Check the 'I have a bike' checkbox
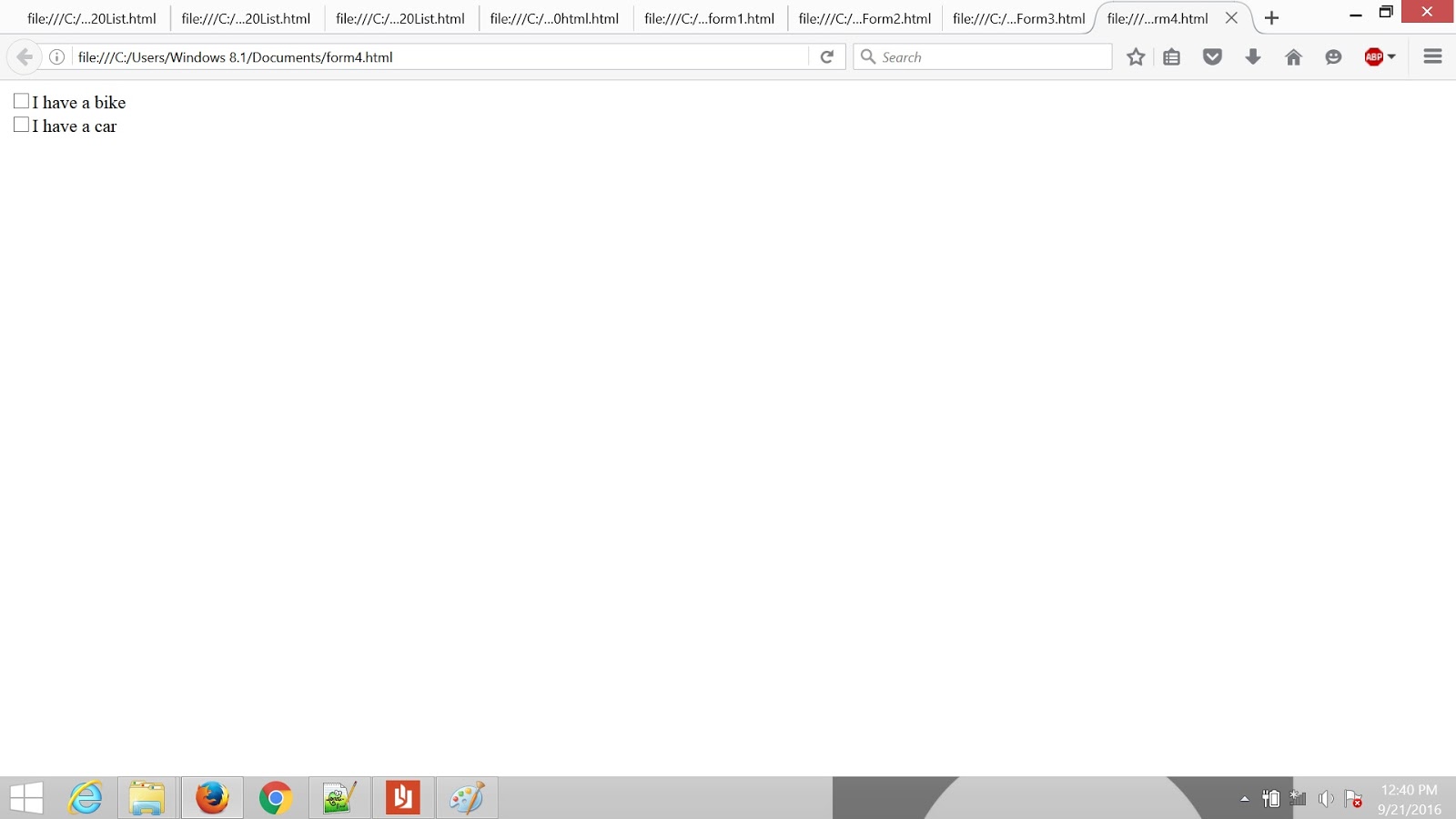Viewport: 1456px width, 819px height. tap(22, 101)
